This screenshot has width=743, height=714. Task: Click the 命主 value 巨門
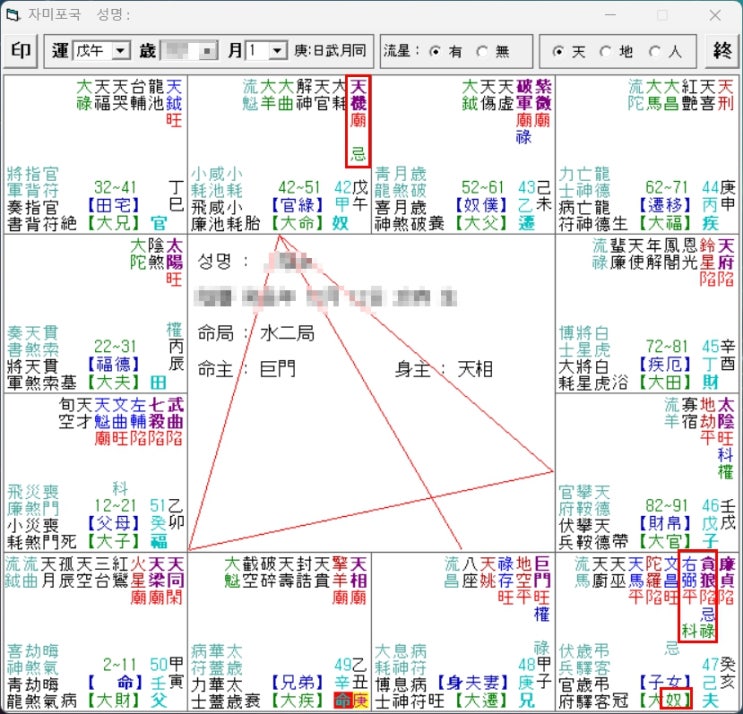[x=278, y=369]
